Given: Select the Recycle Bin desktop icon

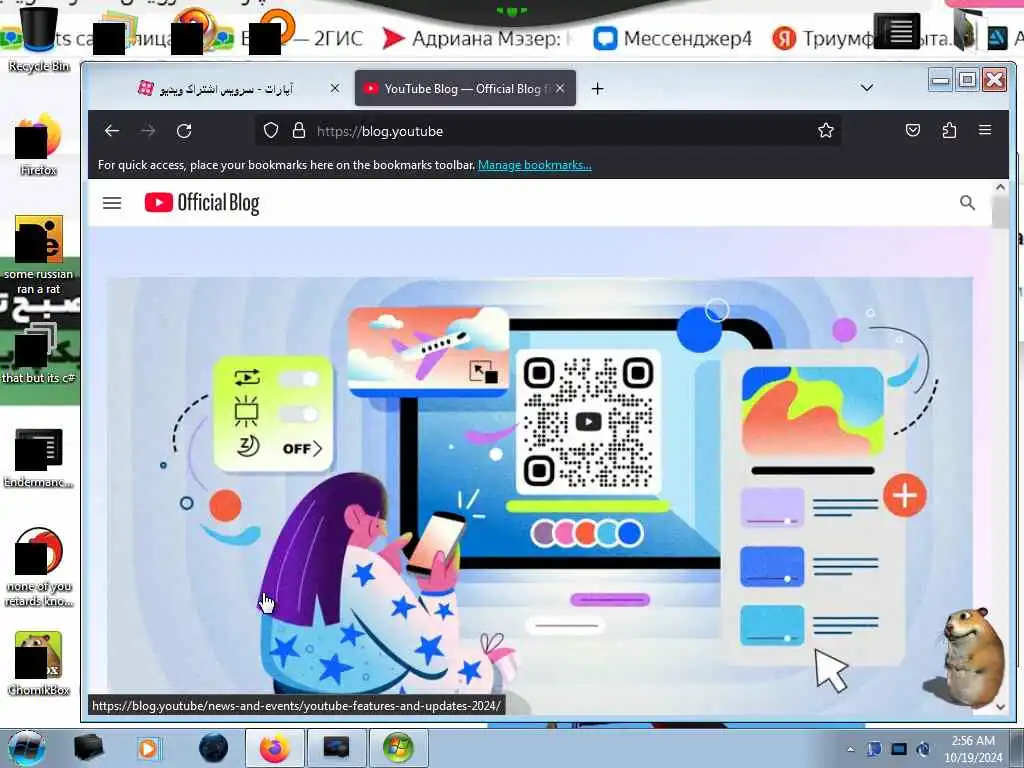Looking at the screenshot, I should pyautogui.click(x=39, y=39).
